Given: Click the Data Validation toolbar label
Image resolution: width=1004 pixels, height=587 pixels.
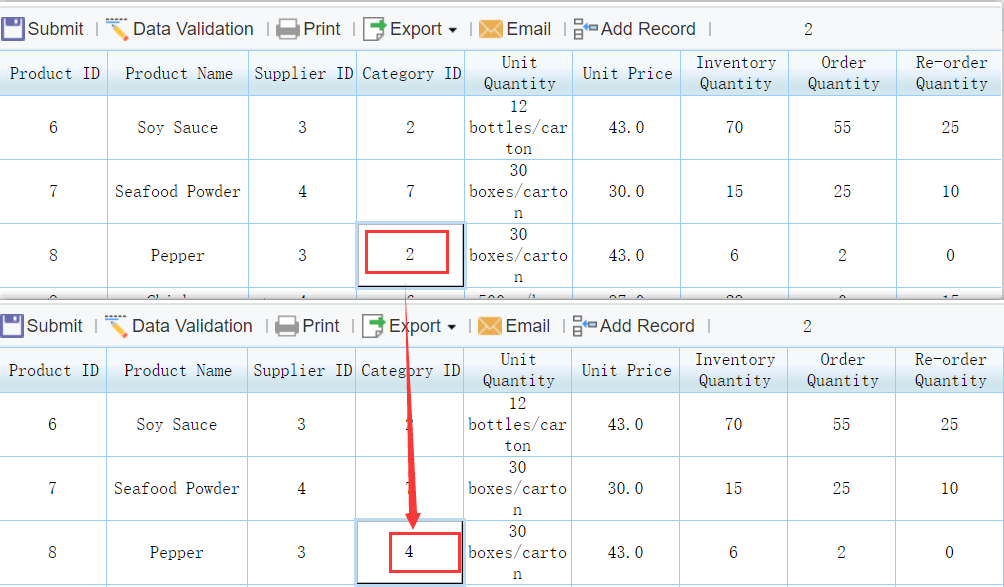Looking at the screenshot, I should [x=192, y=326].
